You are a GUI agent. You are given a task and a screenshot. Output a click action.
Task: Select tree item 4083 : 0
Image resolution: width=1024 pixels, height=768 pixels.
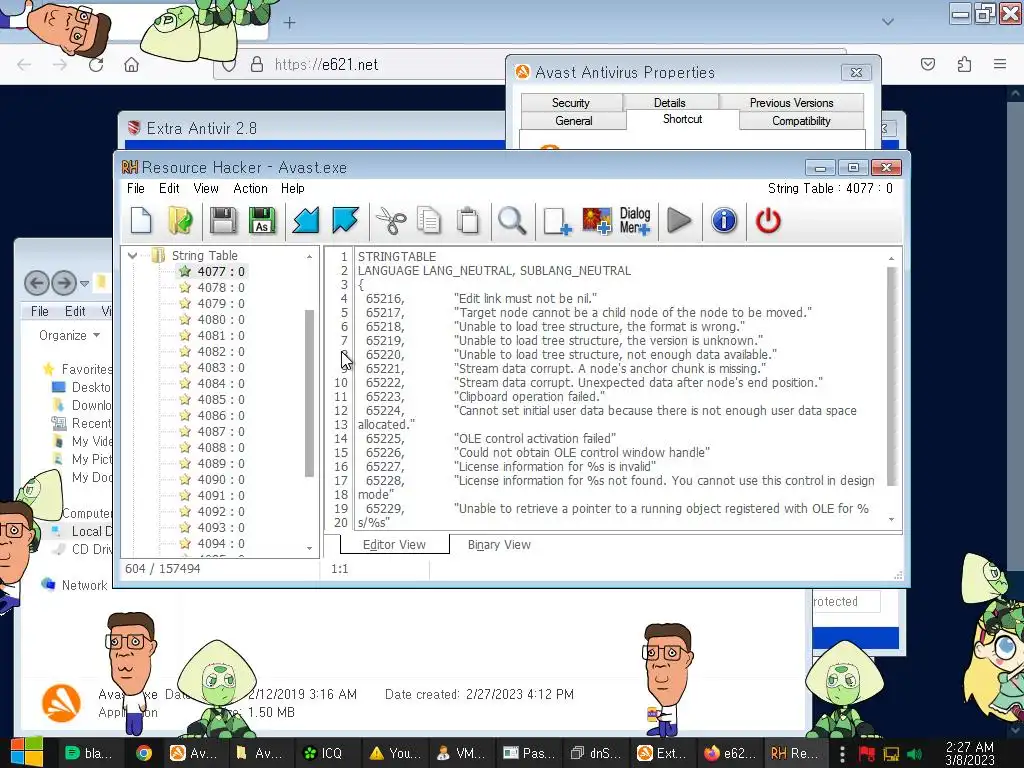pyautogui.click(x=221, y=368)
